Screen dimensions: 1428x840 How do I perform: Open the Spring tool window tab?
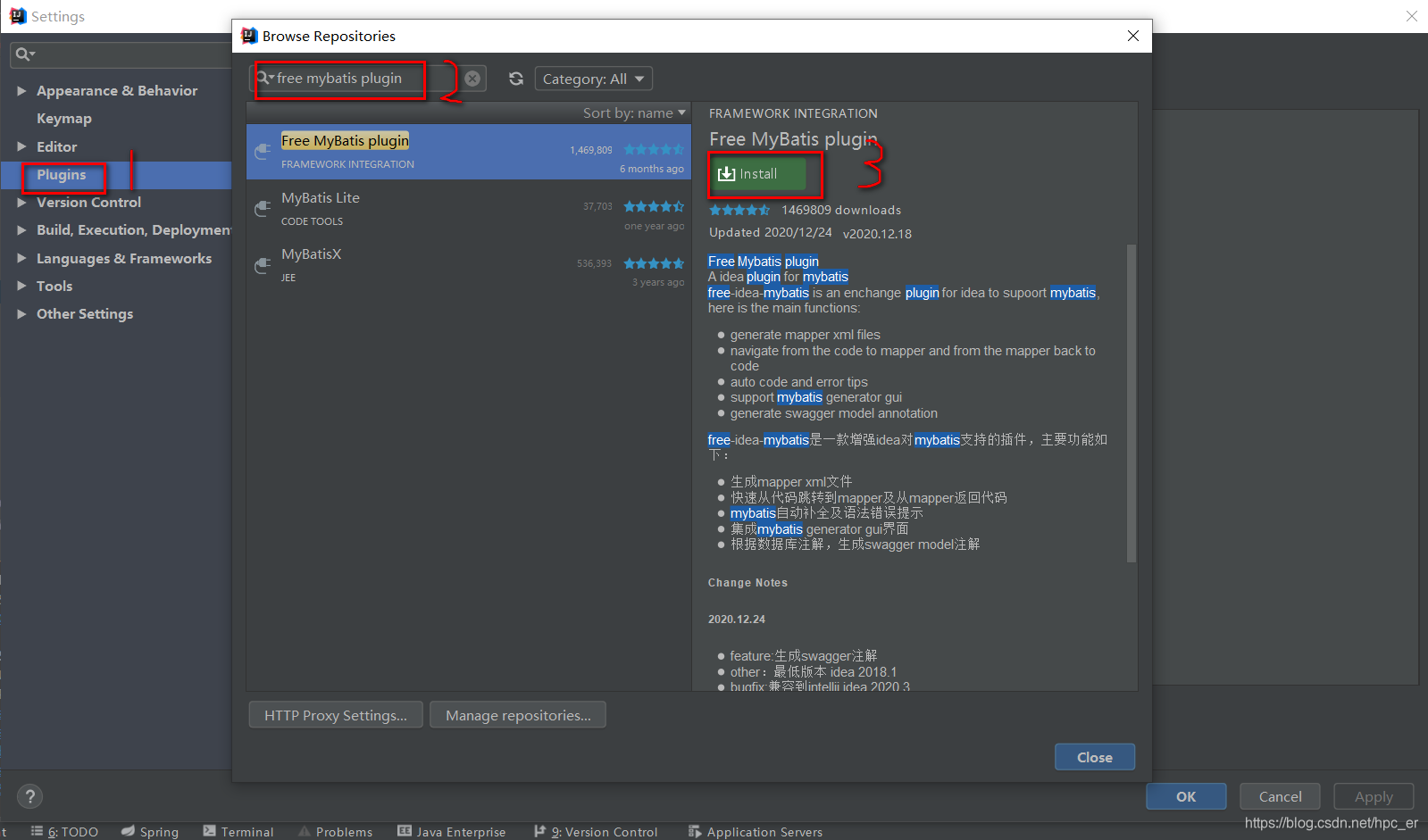click(x=150, y=831)
